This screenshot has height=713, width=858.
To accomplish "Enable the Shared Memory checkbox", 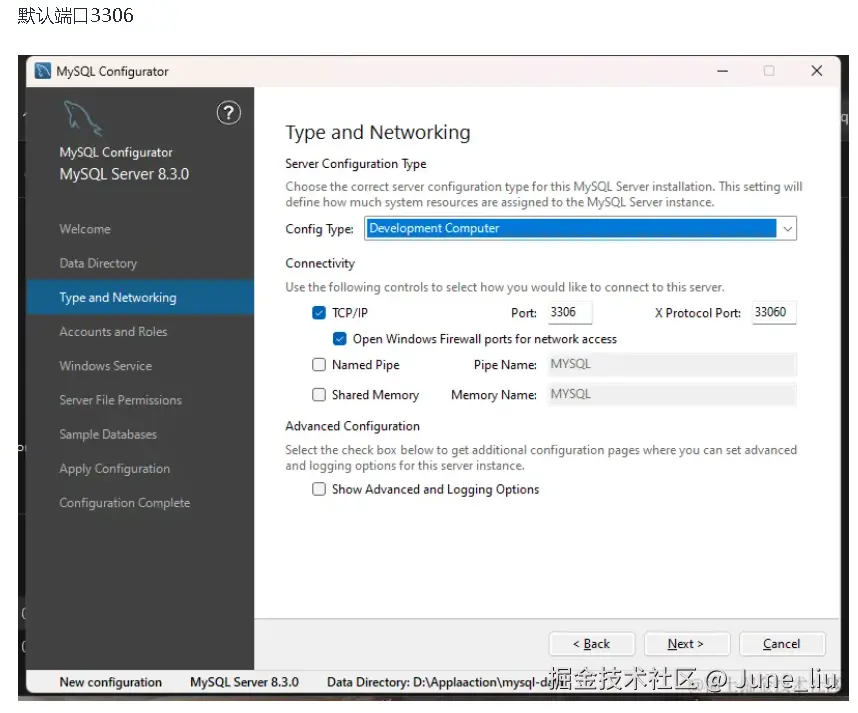I will pos(318,395).
